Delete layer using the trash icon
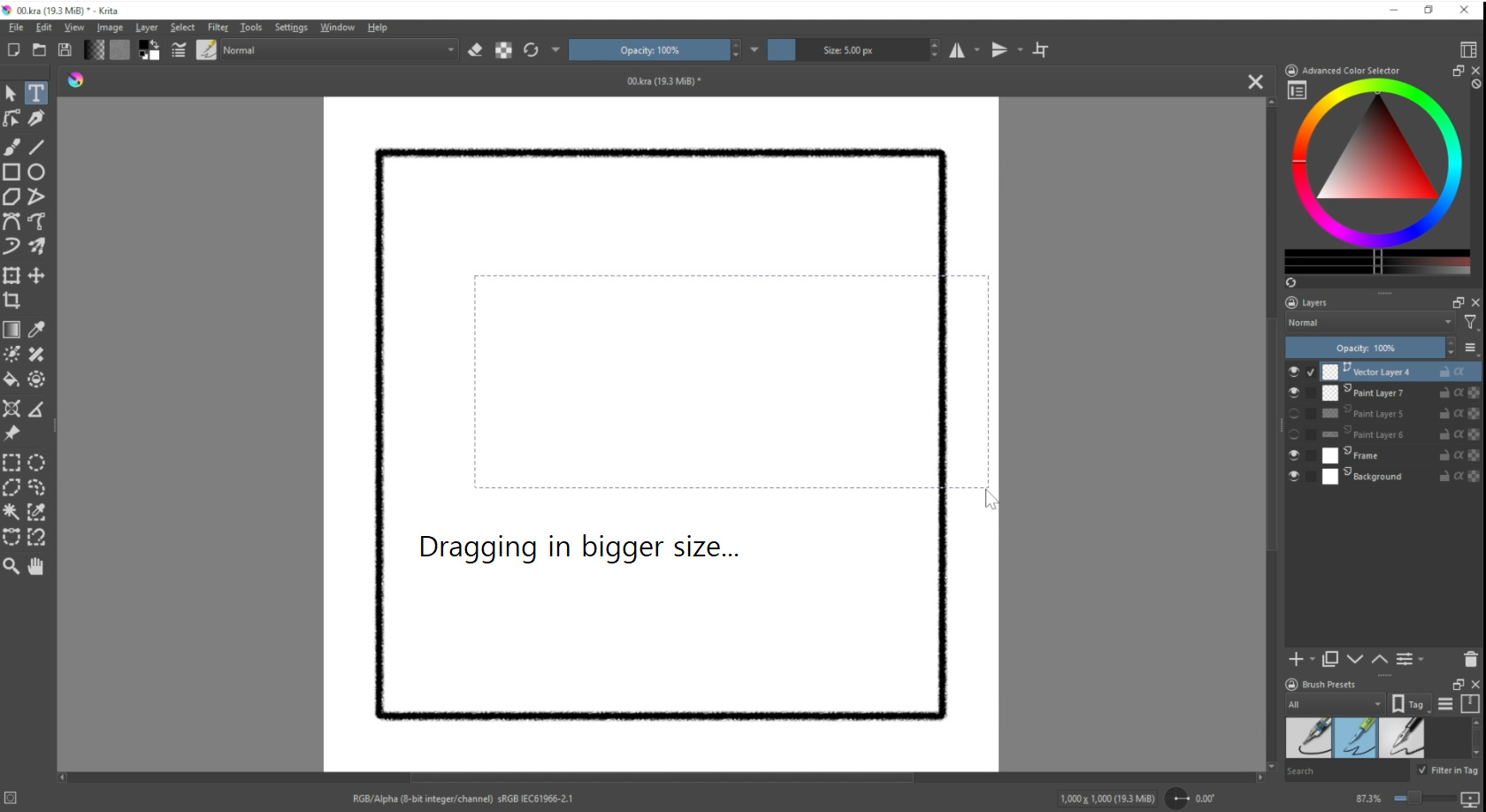1486x812 pixels. tap(1470, 659)
